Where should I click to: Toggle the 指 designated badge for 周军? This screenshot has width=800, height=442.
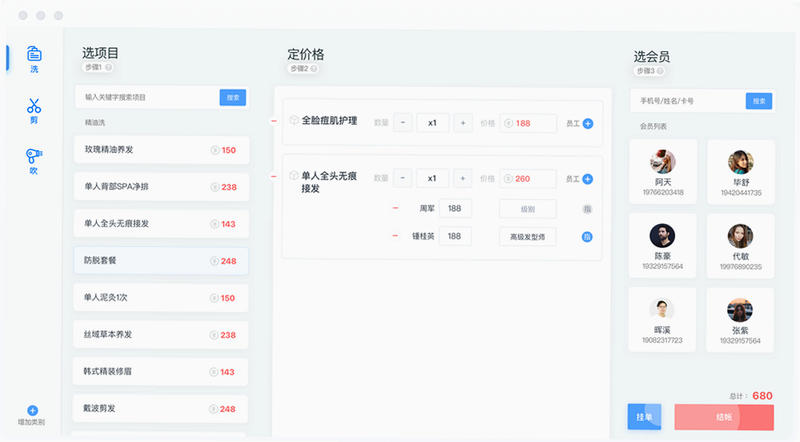pos(587,209)
